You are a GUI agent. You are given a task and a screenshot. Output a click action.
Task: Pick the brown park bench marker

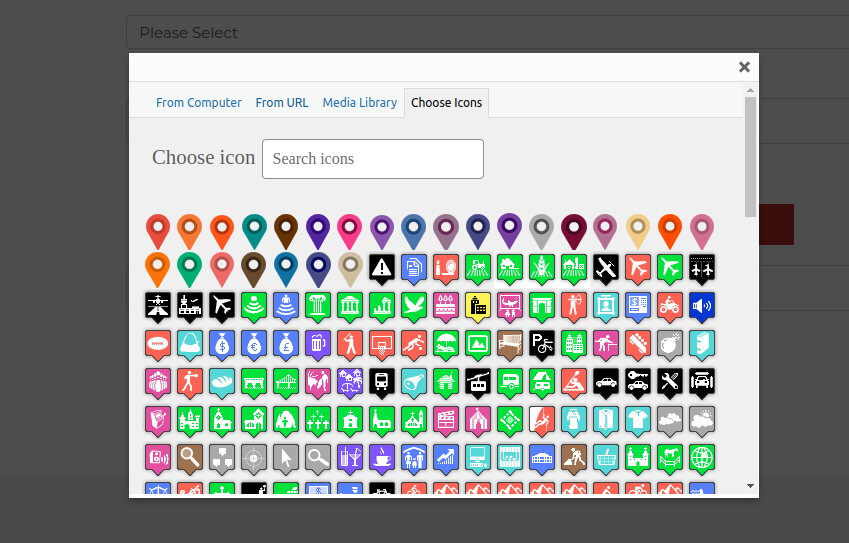point(510,344)
